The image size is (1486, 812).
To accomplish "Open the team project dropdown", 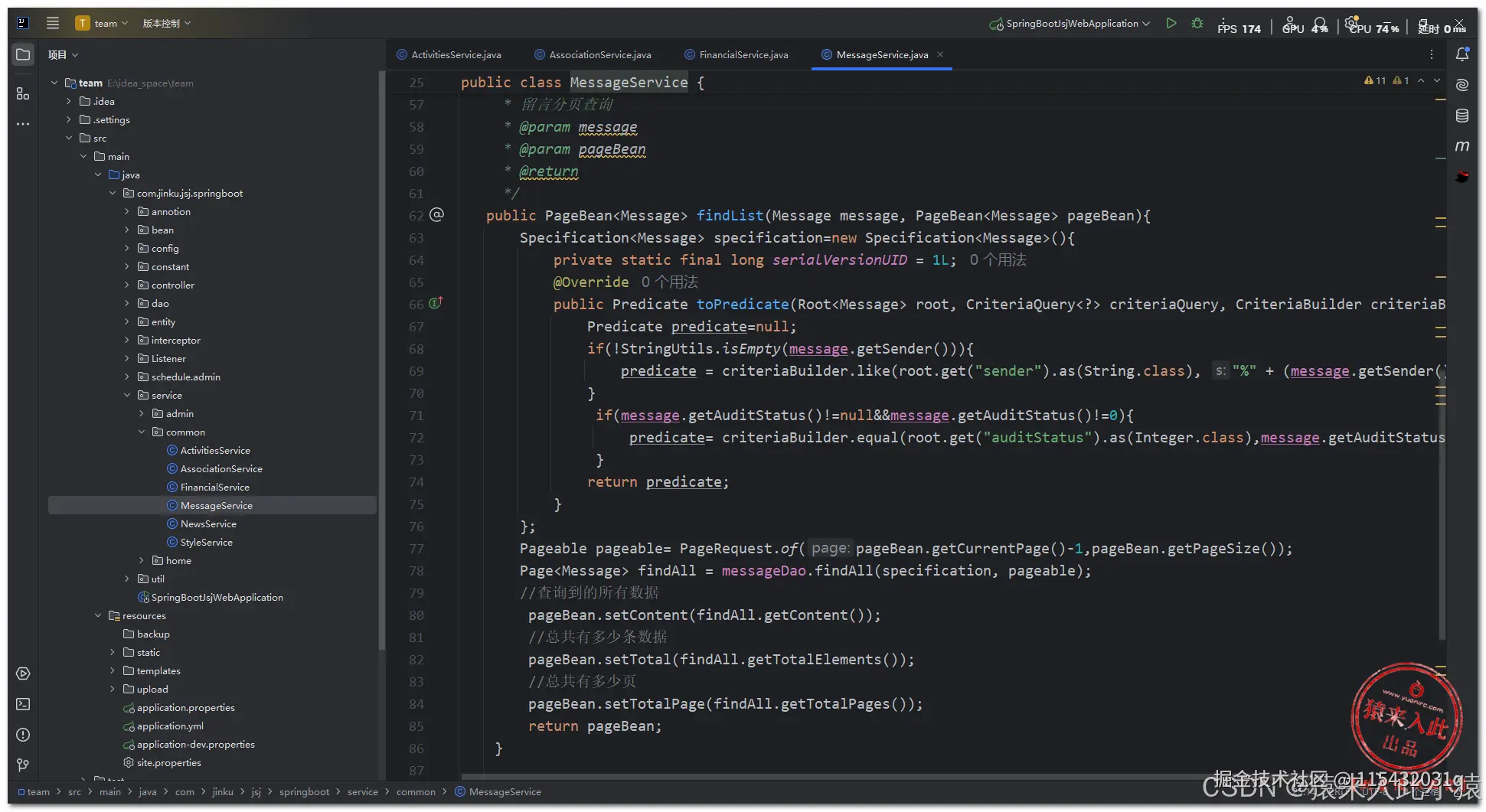I will click(102, 23).
